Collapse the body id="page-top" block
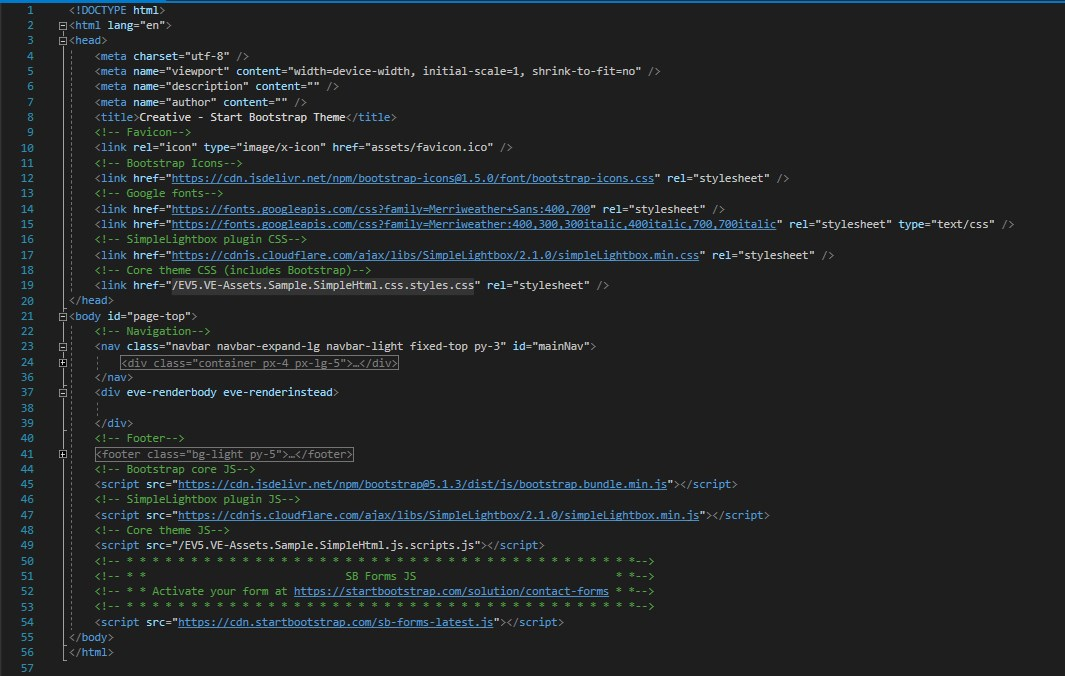The width and height of the screenshot is (1065, 676). [62, 317]
